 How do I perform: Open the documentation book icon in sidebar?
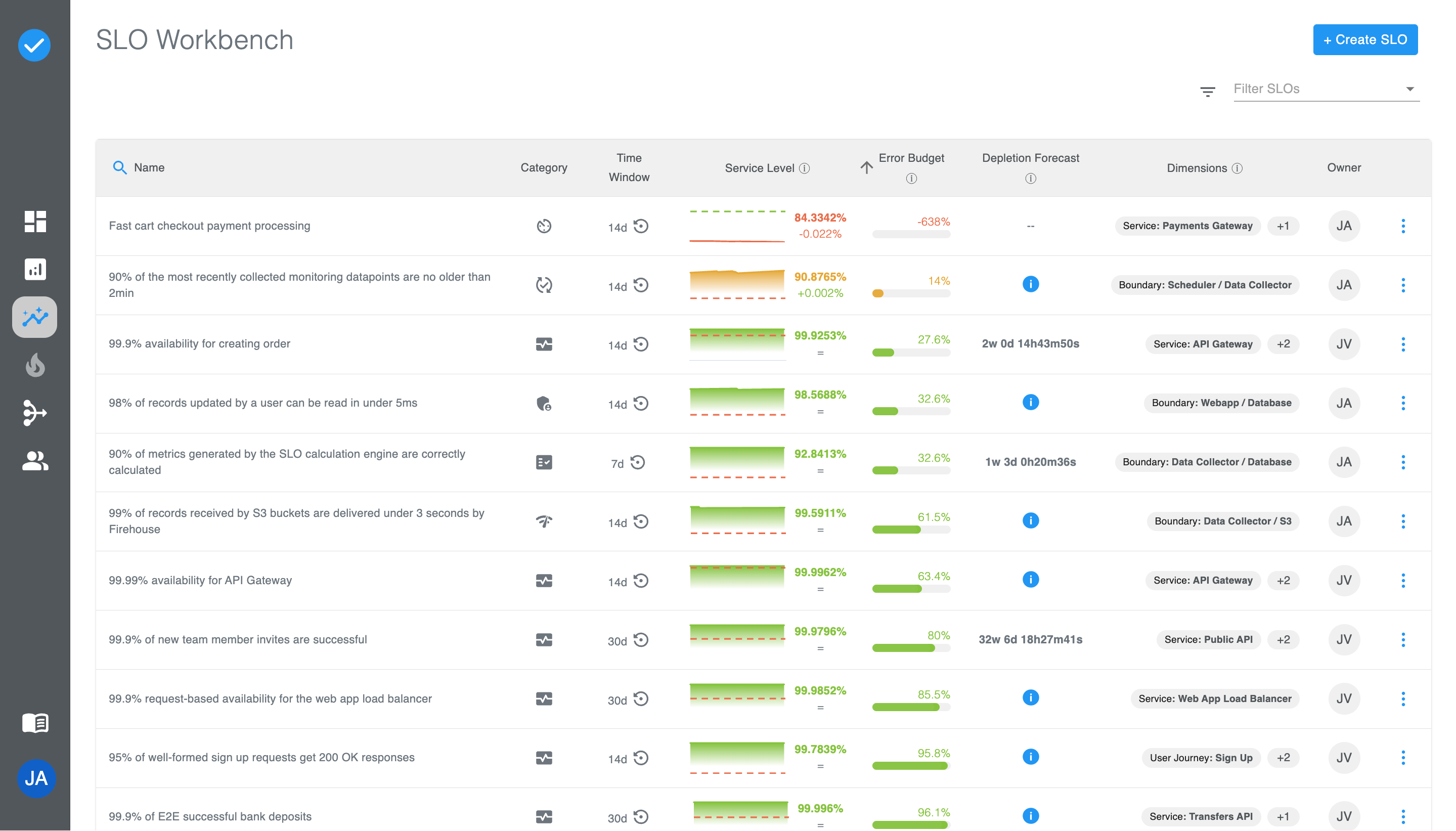(35, 723)
